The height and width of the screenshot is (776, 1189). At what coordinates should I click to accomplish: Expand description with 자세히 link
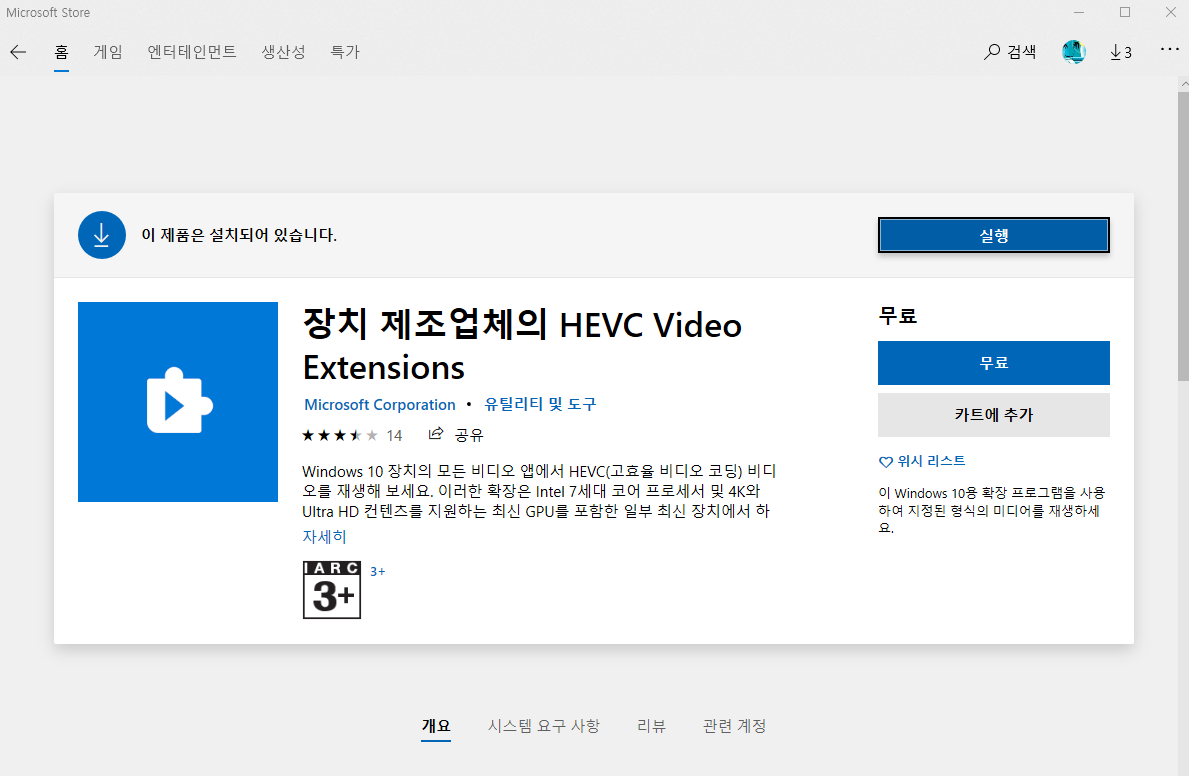pyautogui.click(x=324, y=536)
